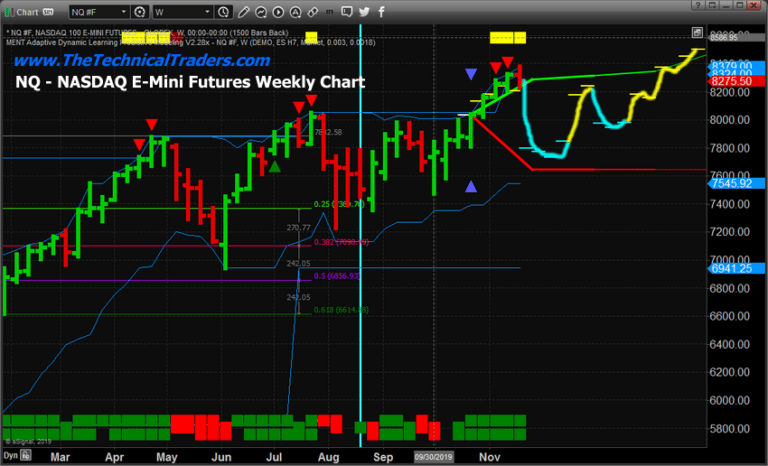
Task: Select the pencil drawing tool
Action: click(x=243, y=12)
